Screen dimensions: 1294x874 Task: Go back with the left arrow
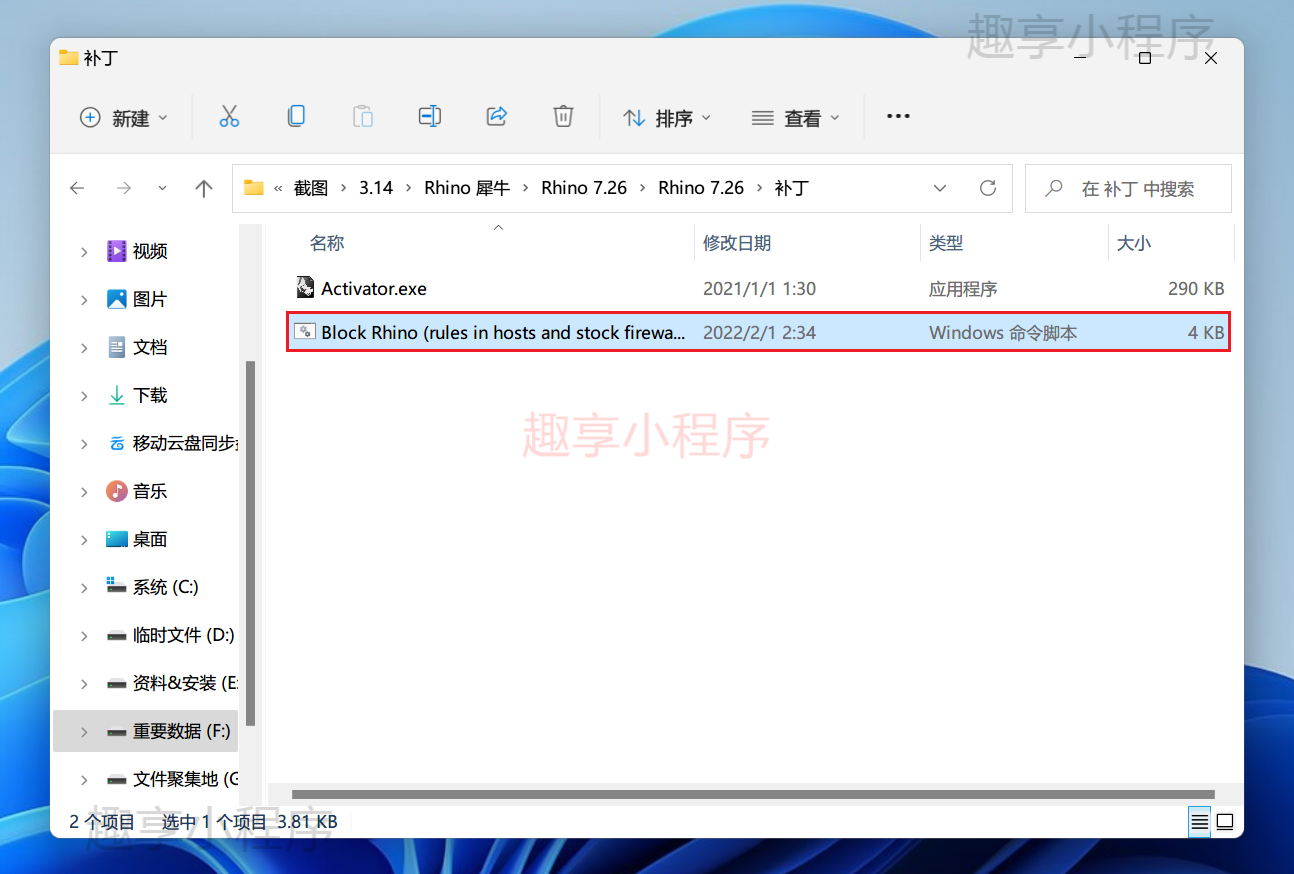77,188
